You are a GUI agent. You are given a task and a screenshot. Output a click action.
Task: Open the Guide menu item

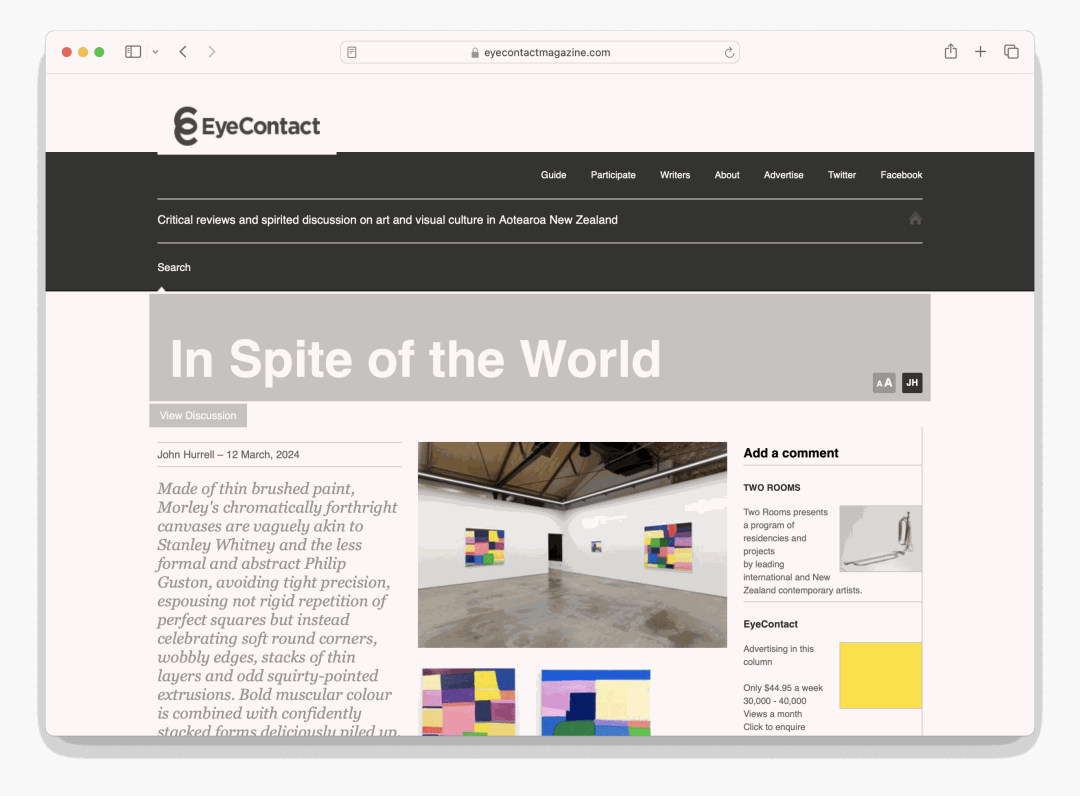(553, 175)
